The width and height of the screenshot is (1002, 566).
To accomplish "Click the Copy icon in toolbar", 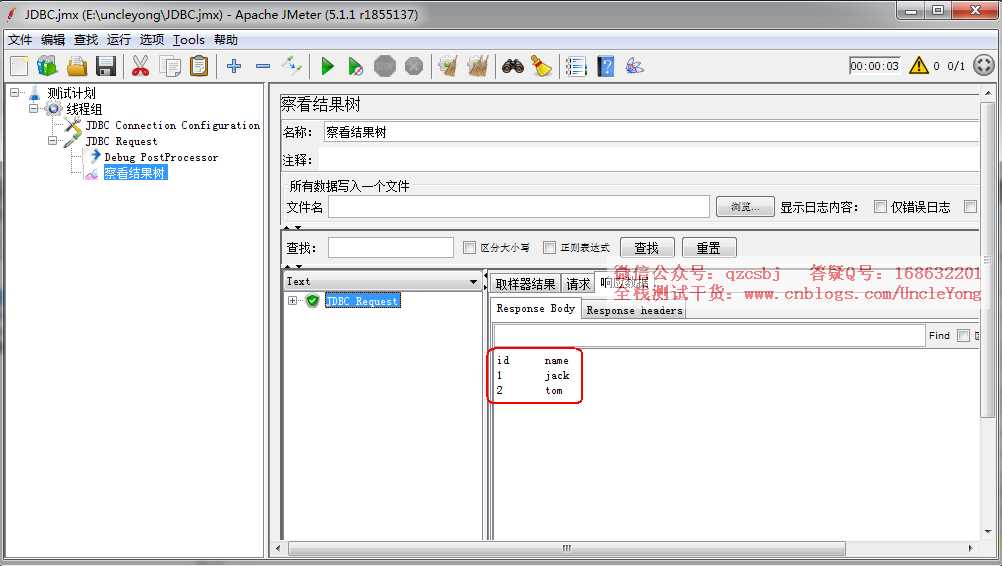I will [x=170, y=66].
